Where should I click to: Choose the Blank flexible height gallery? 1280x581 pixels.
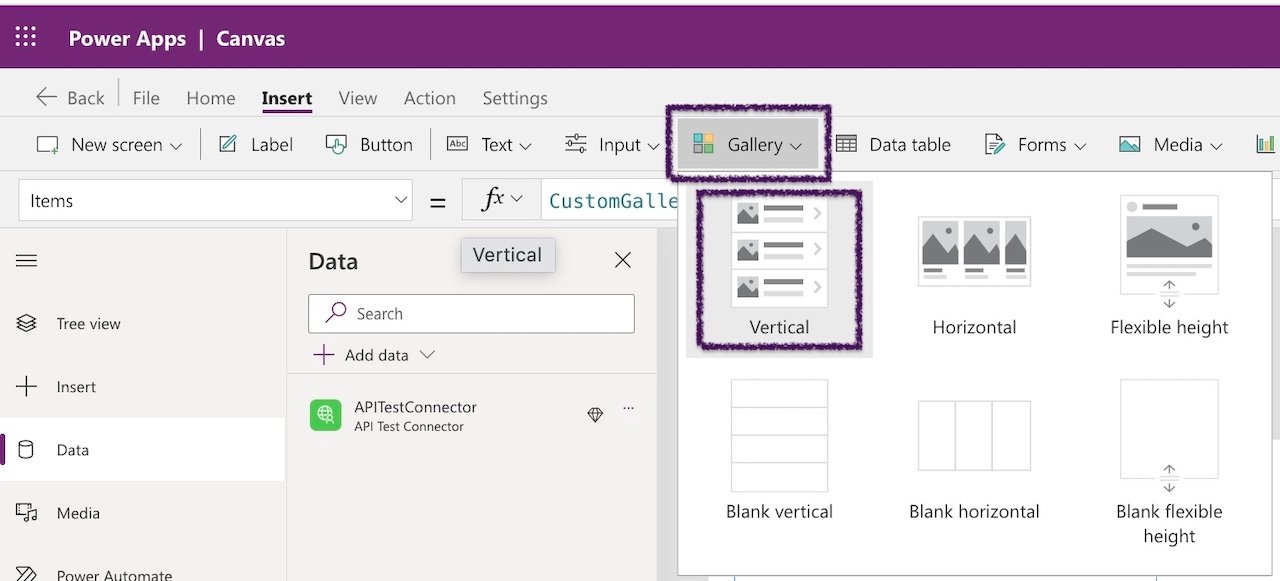tap(1169, 462)
